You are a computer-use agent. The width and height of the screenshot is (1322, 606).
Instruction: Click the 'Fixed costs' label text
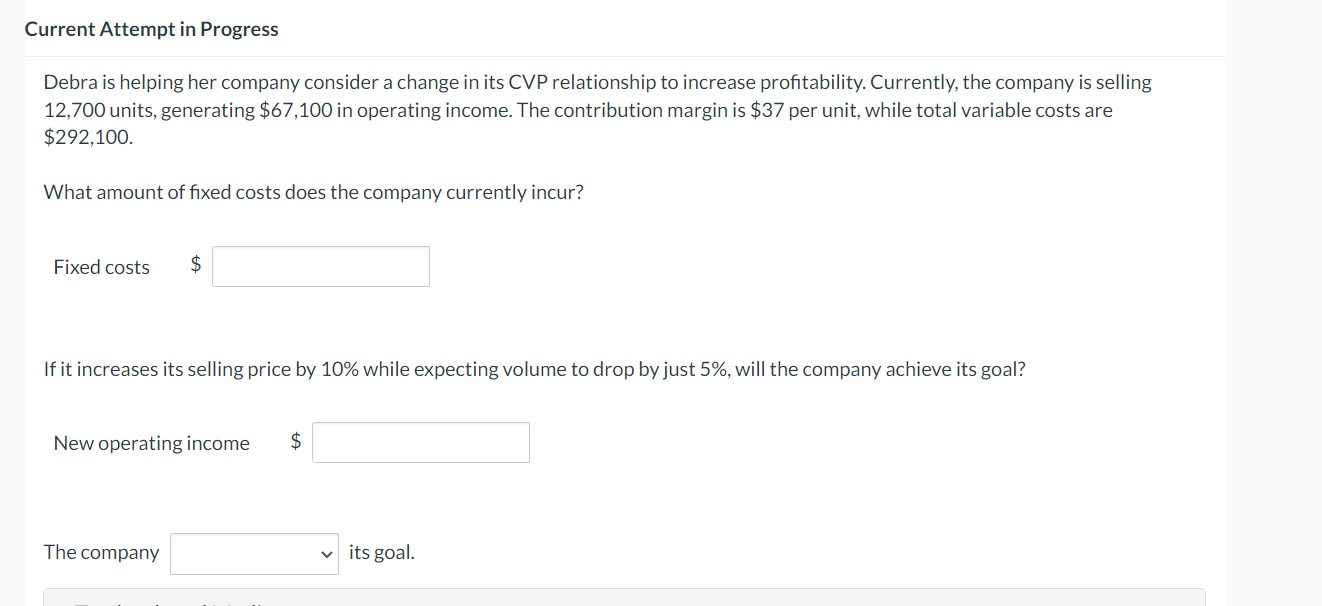pyautogui.click(x=100, y=266)
